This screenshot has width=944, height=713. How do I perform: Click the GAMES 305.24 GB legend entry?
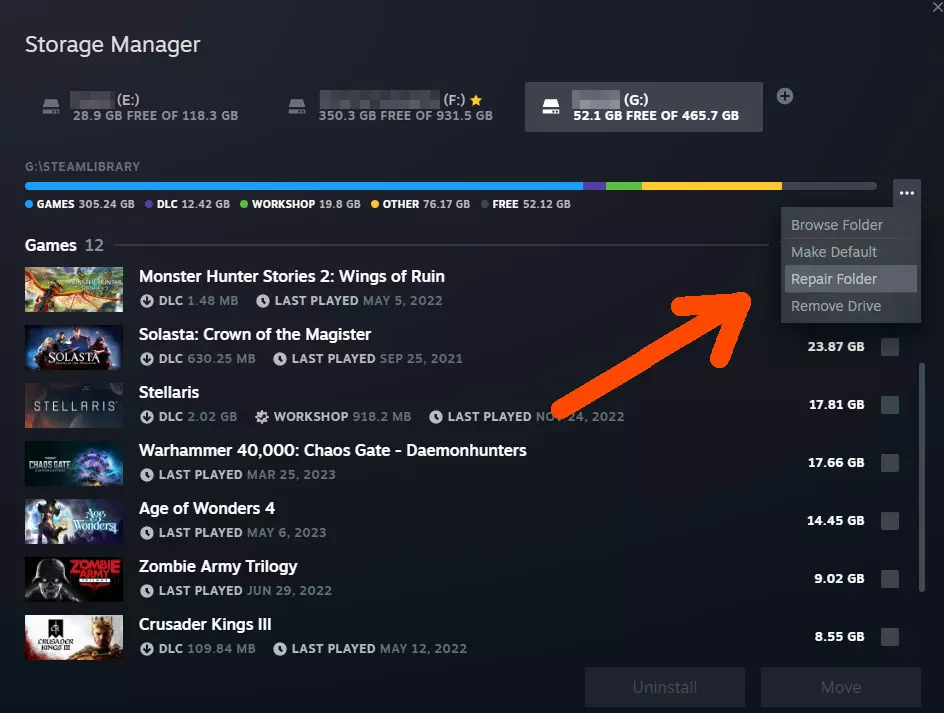coord(80,204)
